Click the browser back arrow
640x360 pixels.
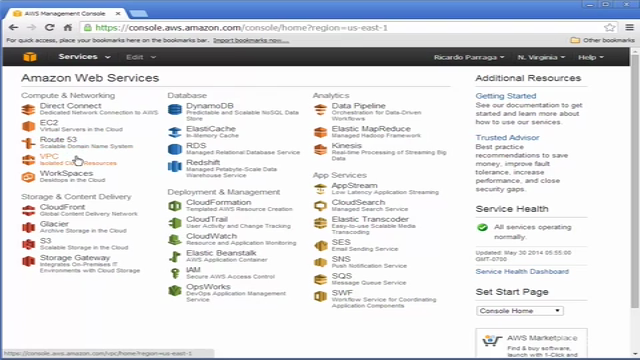[x=13, y=27]
